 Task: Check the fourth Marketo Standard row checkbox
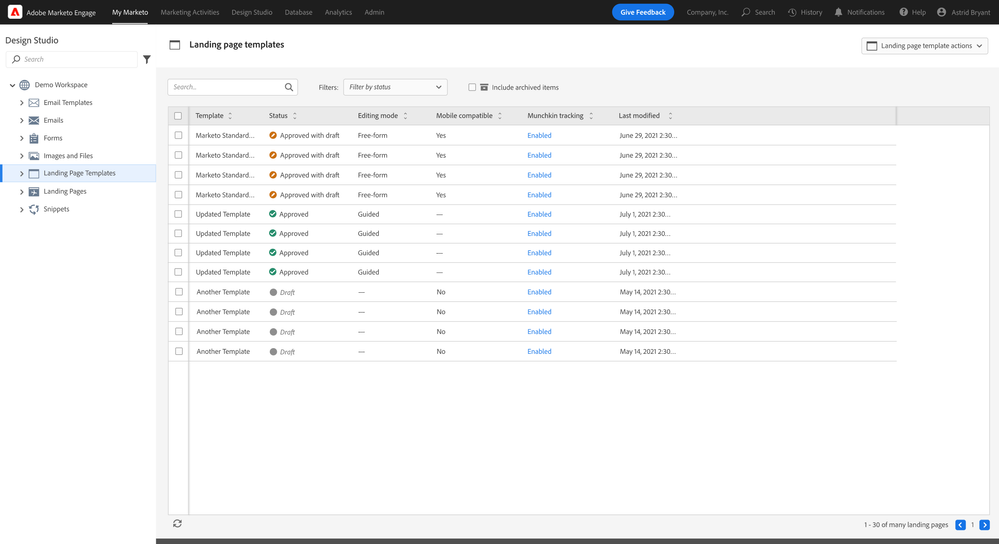click(178, 194)
